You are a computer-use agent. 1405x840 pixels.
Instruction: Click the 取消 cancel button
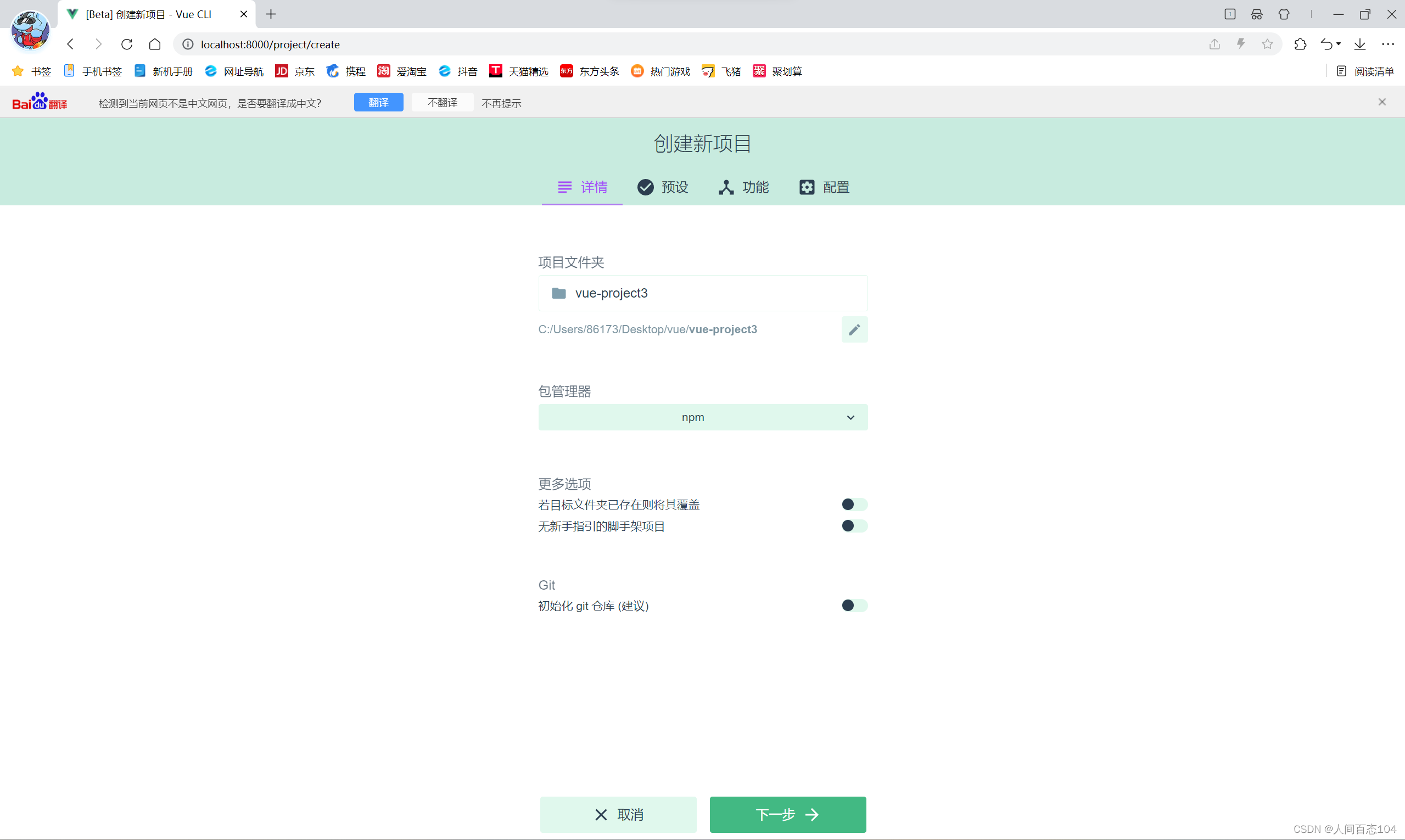coord(618,815)
